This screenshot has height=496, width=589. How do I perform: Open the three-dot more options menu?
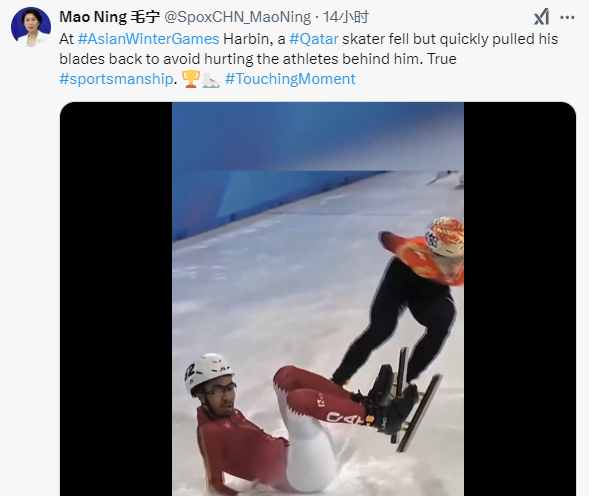pyautogui.click(x=567, y=17)
